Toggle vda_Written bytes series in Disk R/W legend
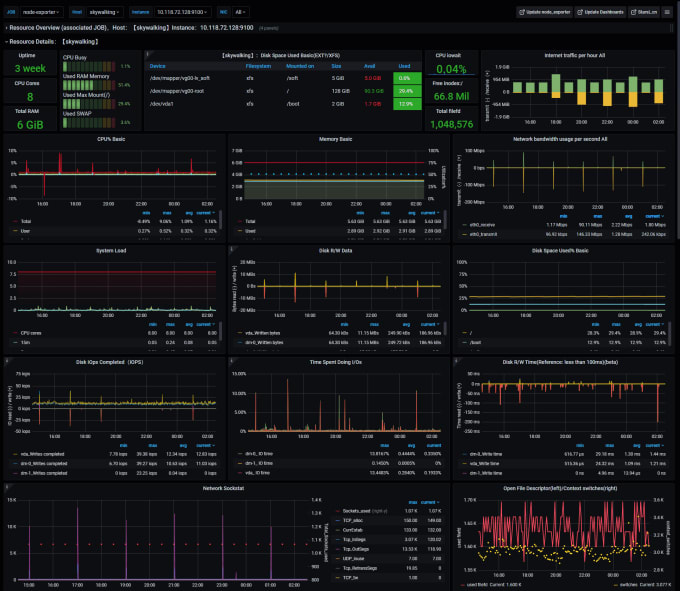The width and height of the screenshot is (680, 591). (x=262, y=333)
